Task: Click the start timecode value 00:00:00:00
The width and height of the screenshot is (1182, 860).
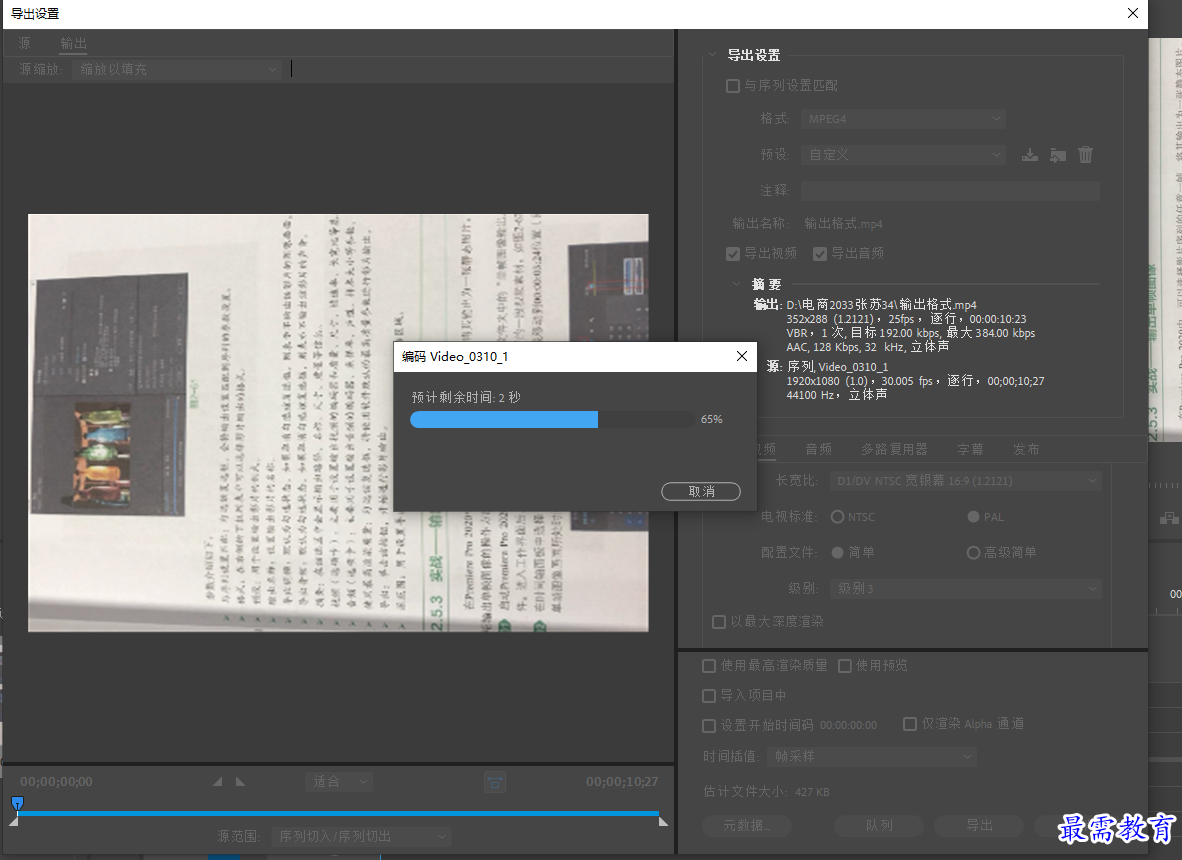Action: pyautogui.click(x=848, y=726)
